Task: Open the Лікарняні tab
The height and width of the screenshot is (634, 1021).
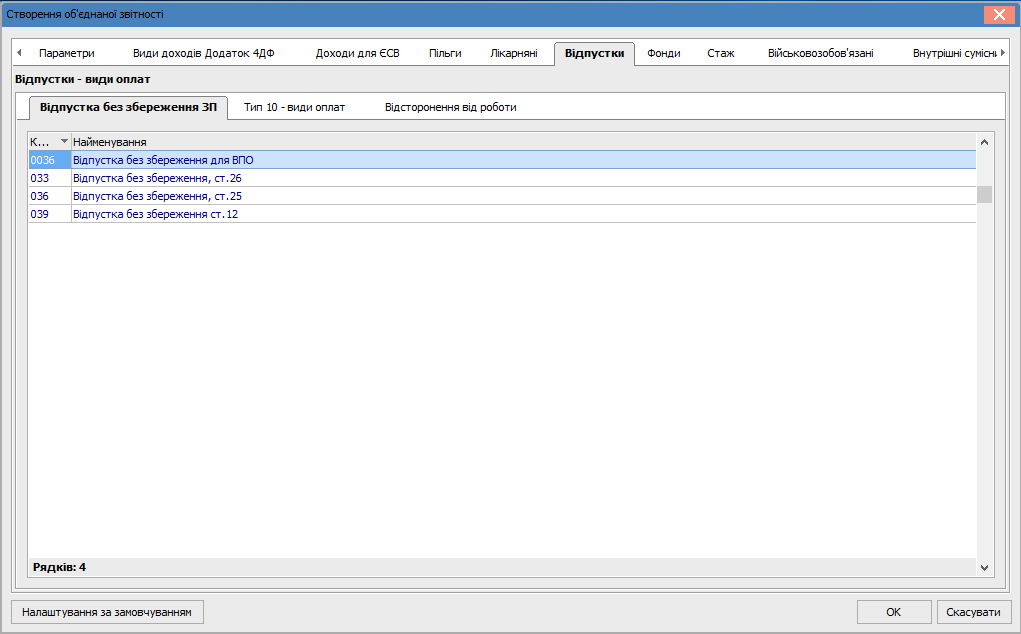Action: pyautogui.click(x=514, y=54)
